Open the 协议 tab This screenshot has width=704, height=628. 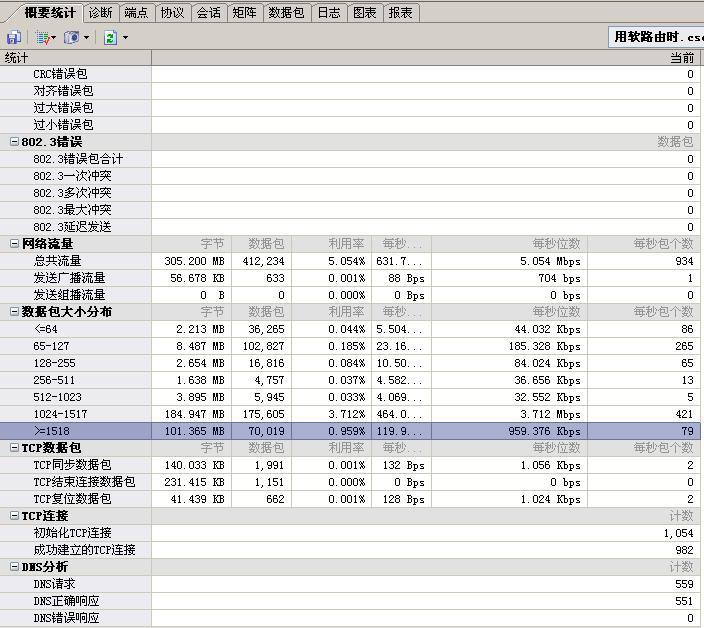click(172, 13)
